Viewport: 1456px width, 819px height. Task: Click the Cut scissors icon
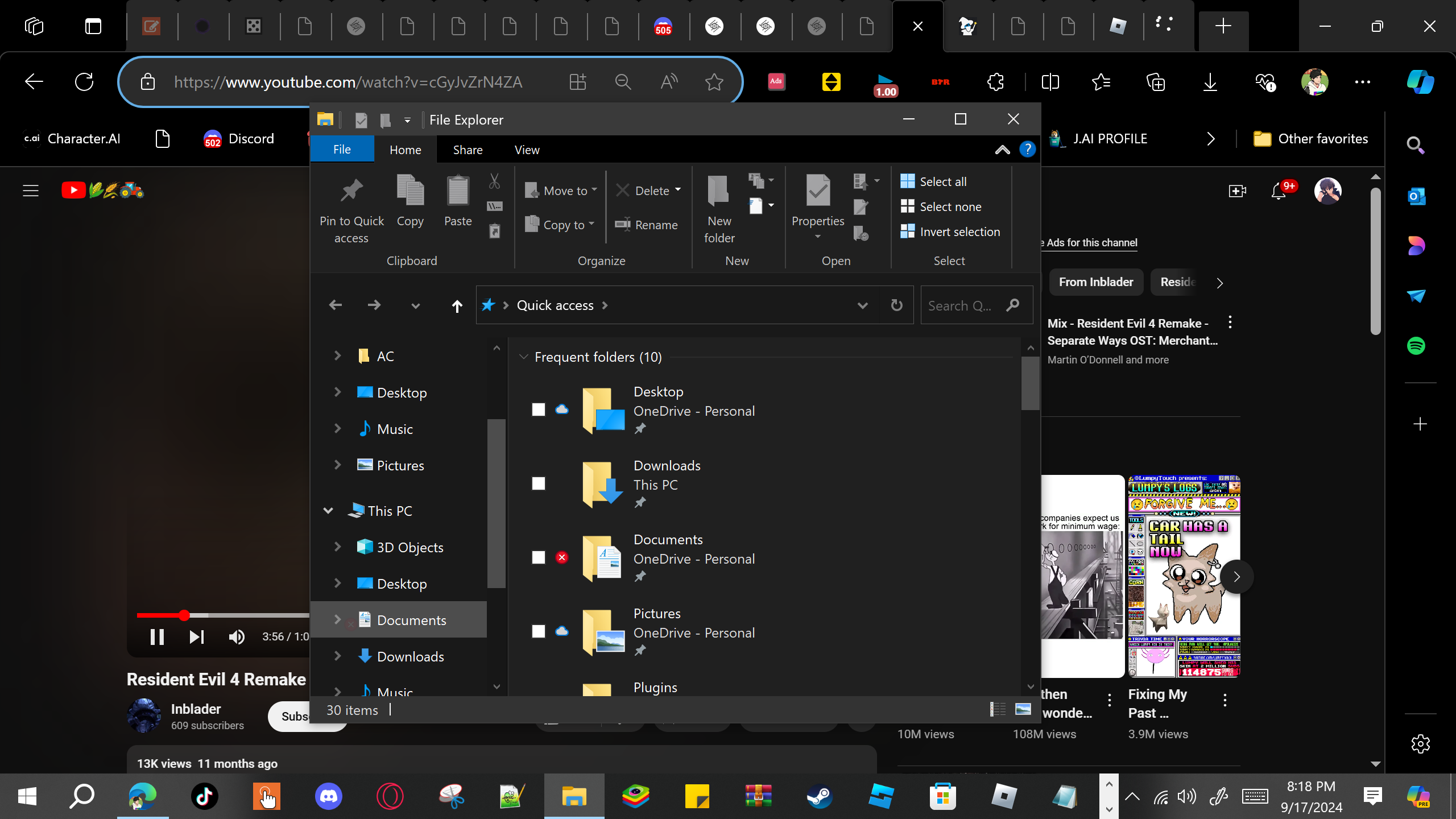(x=494, y=181)
